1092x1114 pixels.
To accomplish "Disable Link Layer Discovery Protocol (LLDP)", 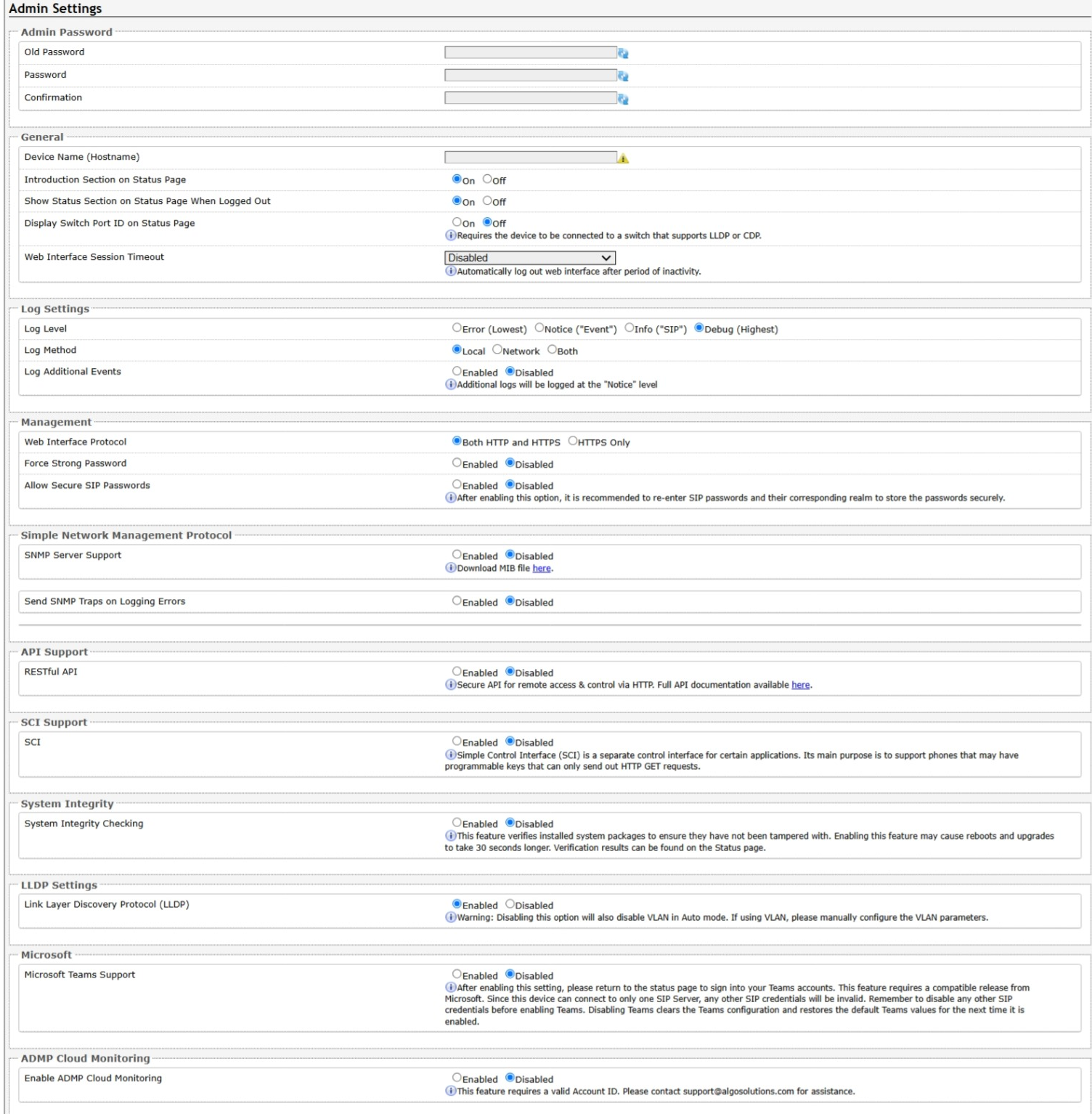I will (510, 904).
